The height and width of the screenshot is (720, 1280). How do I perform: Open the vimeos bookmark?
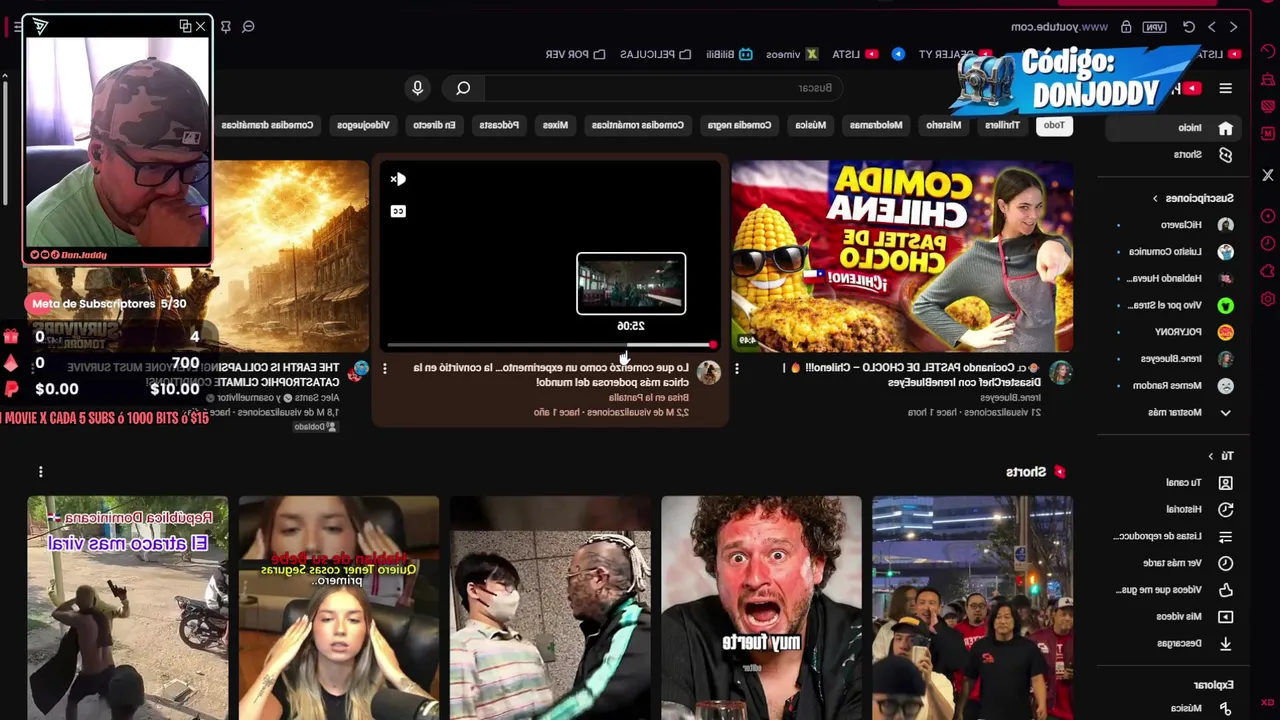coord(791,54)
